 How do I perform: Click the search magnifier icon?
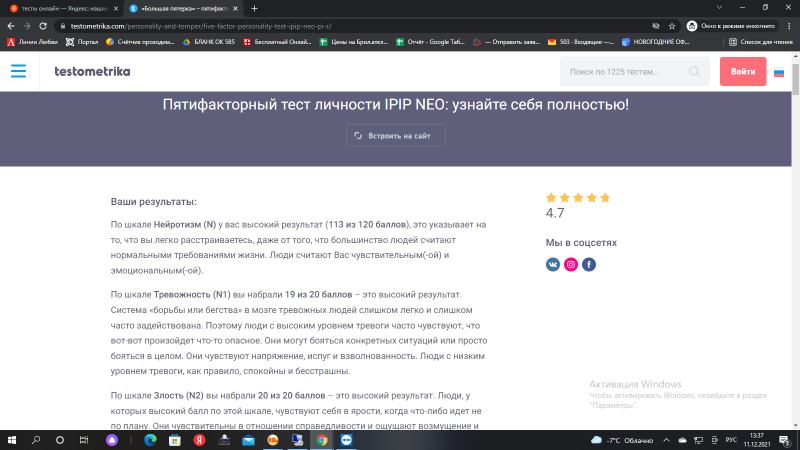[x=695, y=72]
